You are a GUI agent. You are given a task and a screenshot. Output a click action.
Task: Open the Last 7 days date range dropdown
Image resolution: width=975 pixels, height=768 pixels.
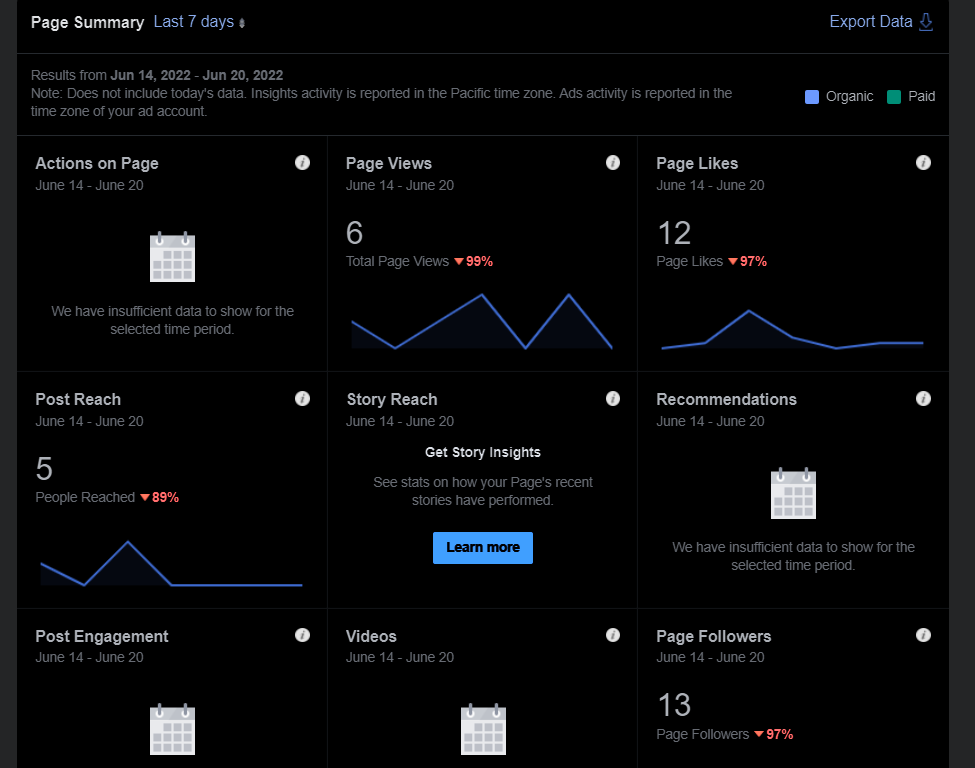[199, 22]
